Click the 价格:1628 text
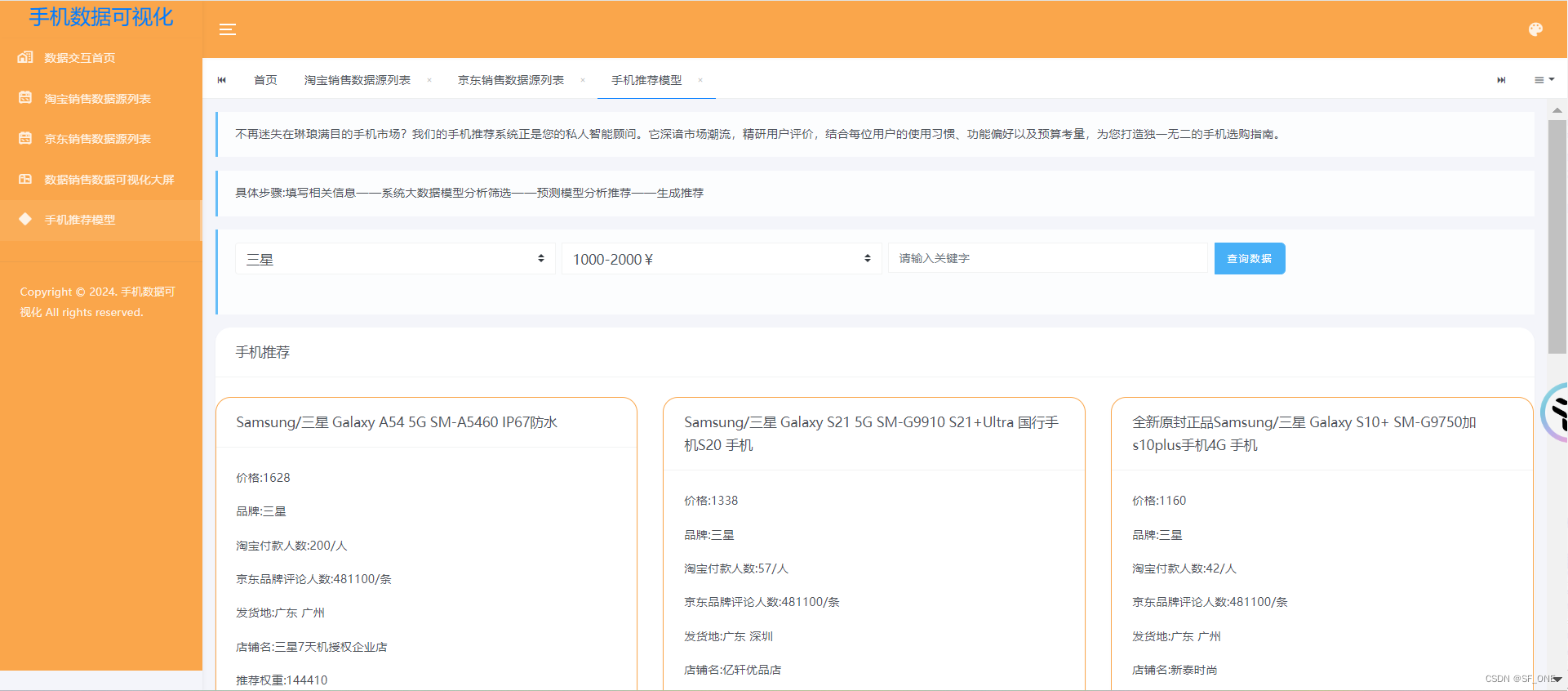1568x691 pixels. point(263,478)
